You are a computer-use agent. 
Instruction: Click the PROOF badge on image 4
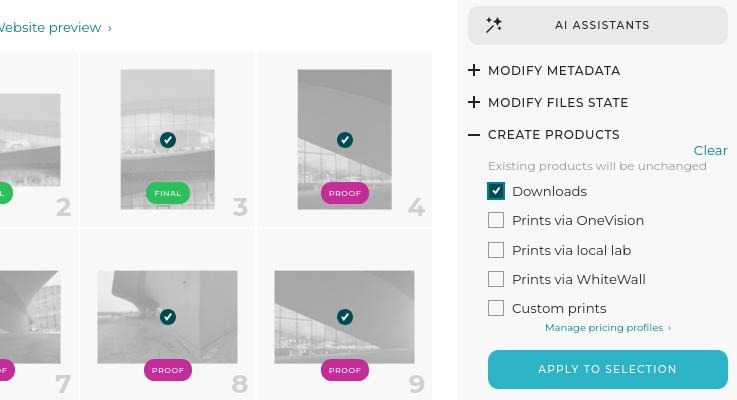point(345,193)
